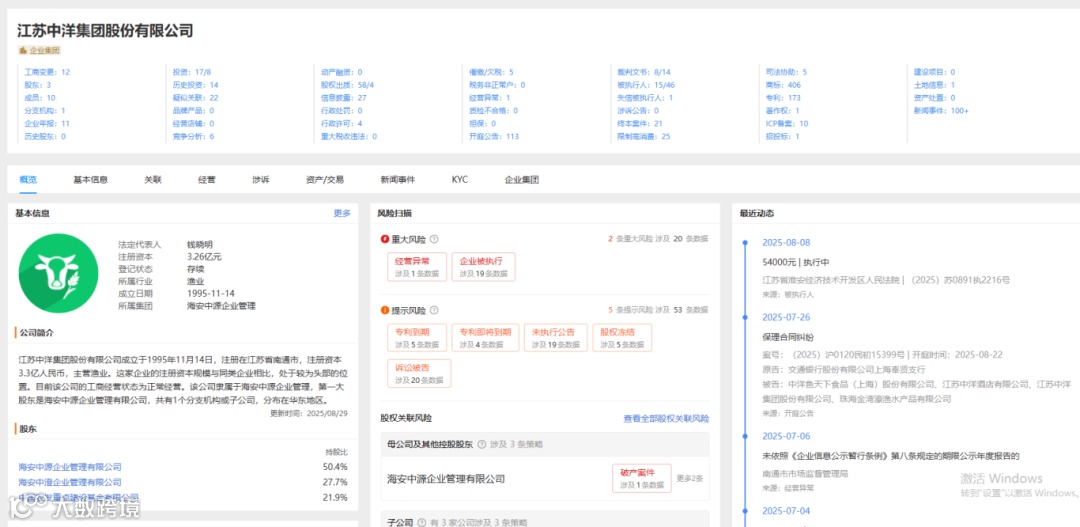Click 裁判文书: 8/14 stat link
The image size is (1080, 527).
[644, 72]
